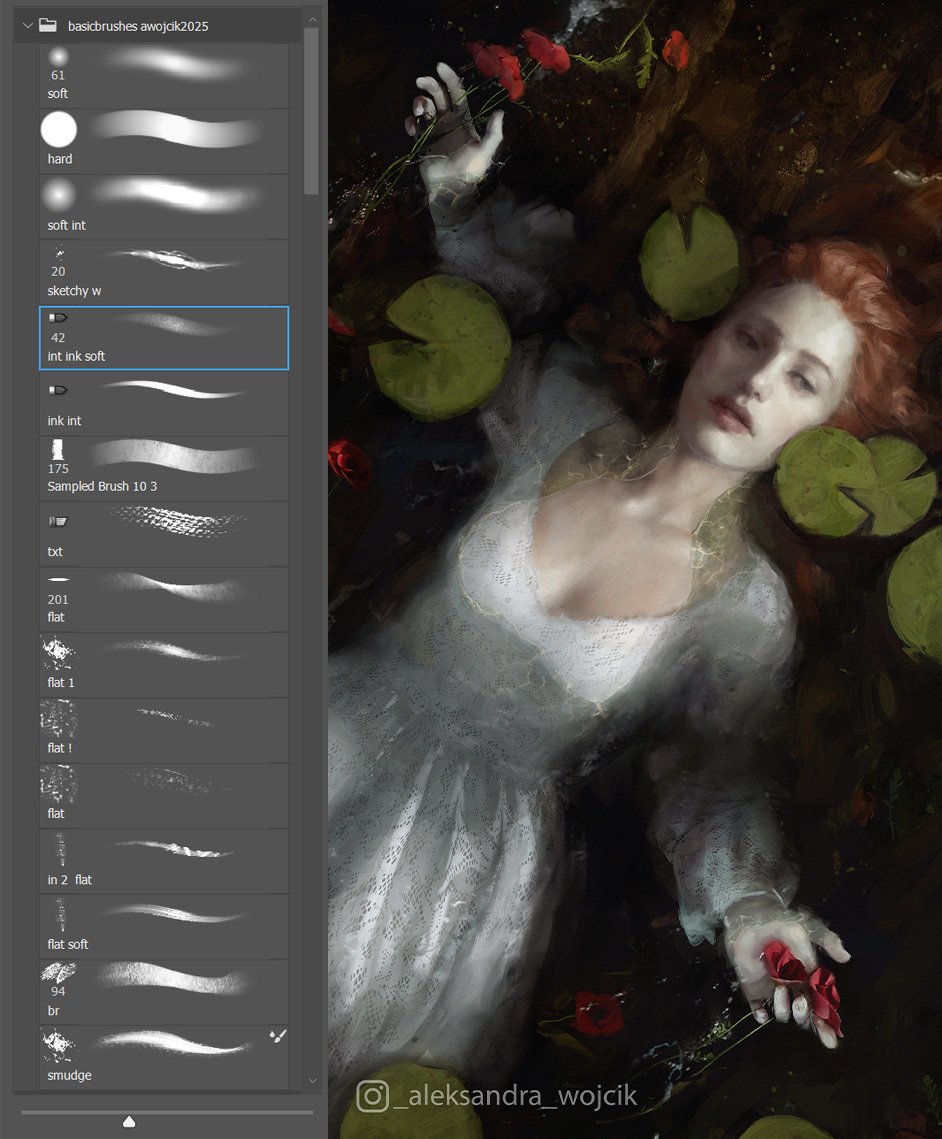Image resolution: width=942 pixels, height=1139 pixels.
Task: Select the int ink soft pencil-tip icon
Action: 57,317
